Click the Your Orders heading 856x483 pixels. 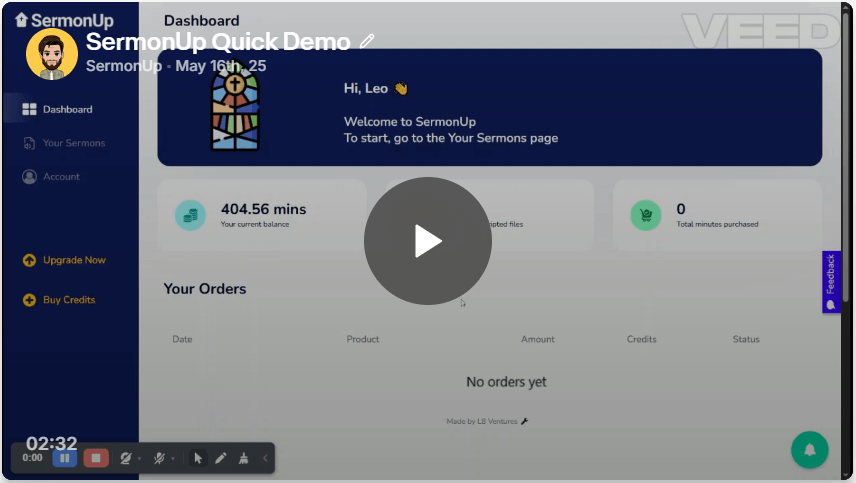coord(205,289)
